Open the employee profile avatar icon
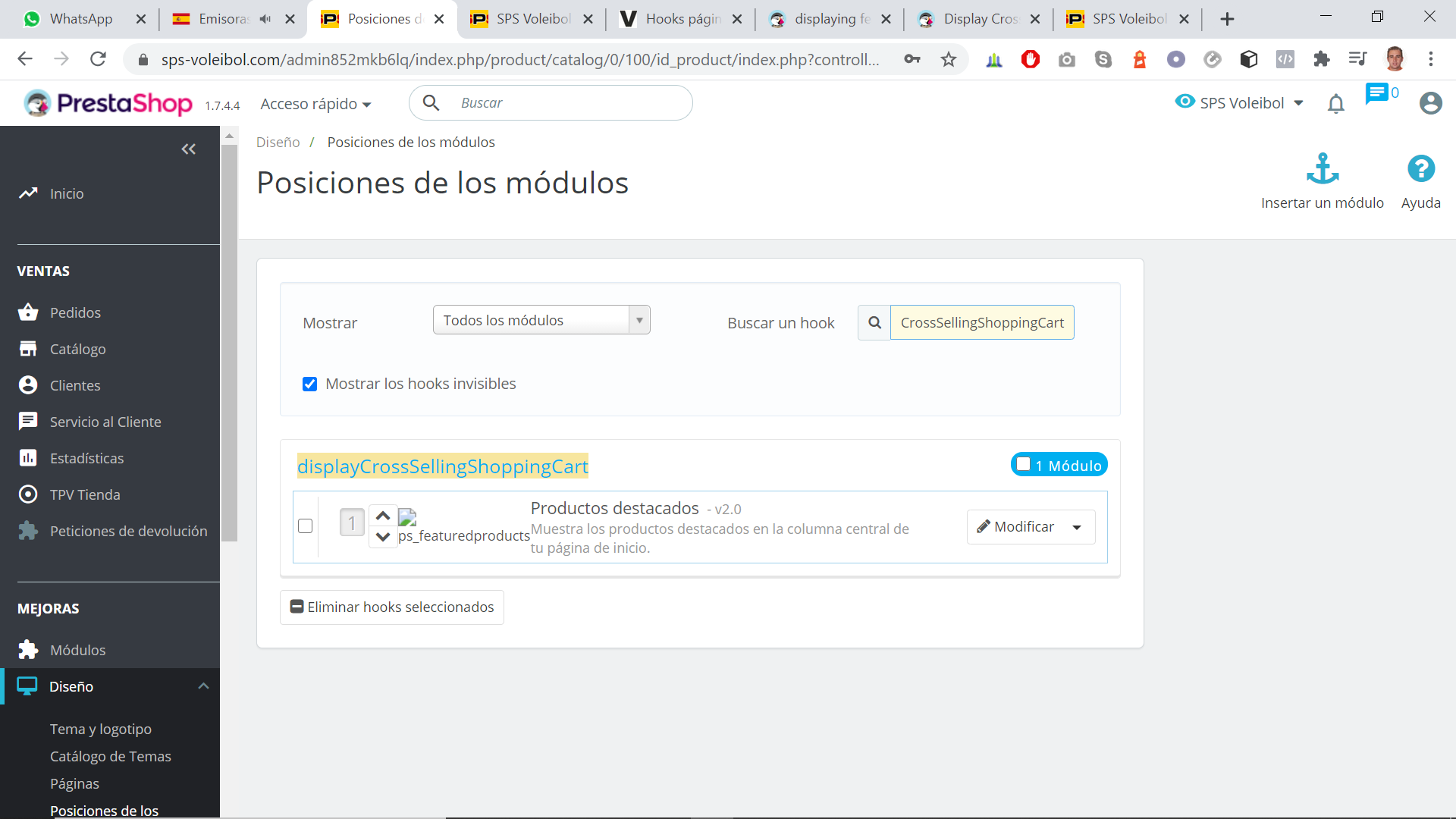 tap(1430, 103)
